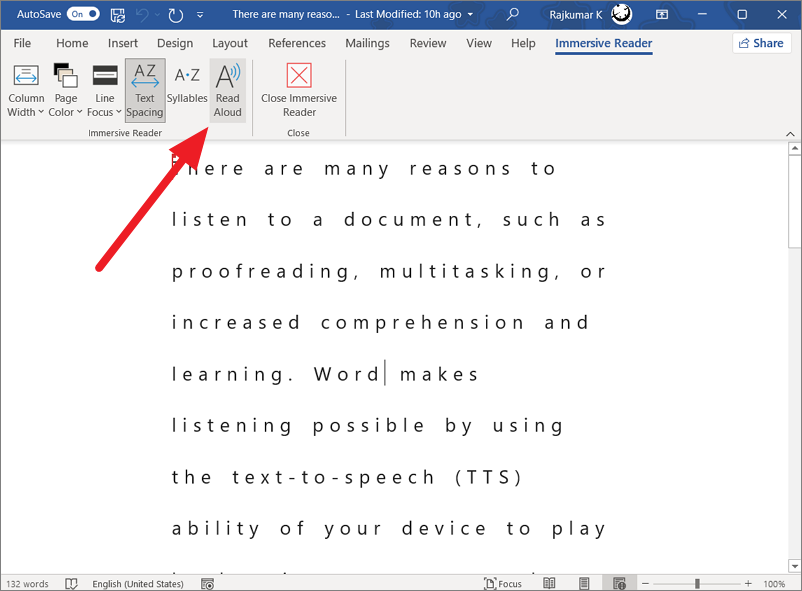Open the Ribbon Display Options button
The image size is (802, 591).
tap(662, 15)
